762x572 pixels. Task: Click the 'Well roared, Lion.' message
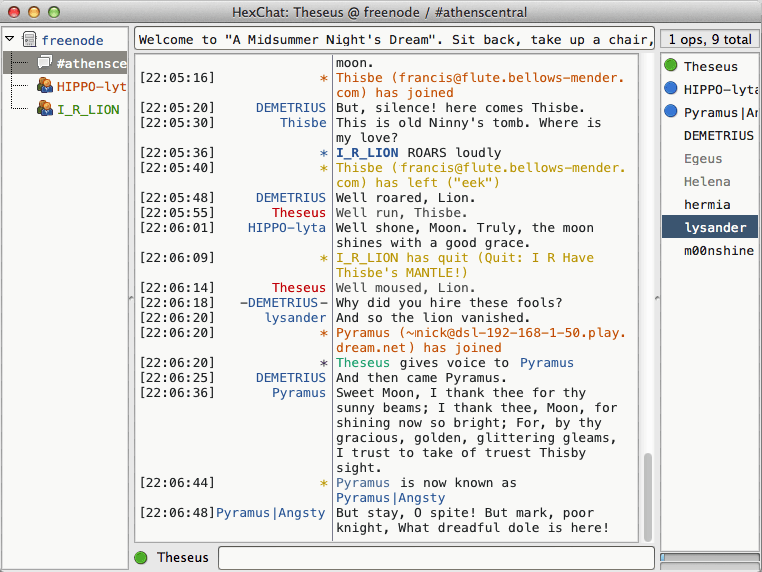[x=405, y=198]
